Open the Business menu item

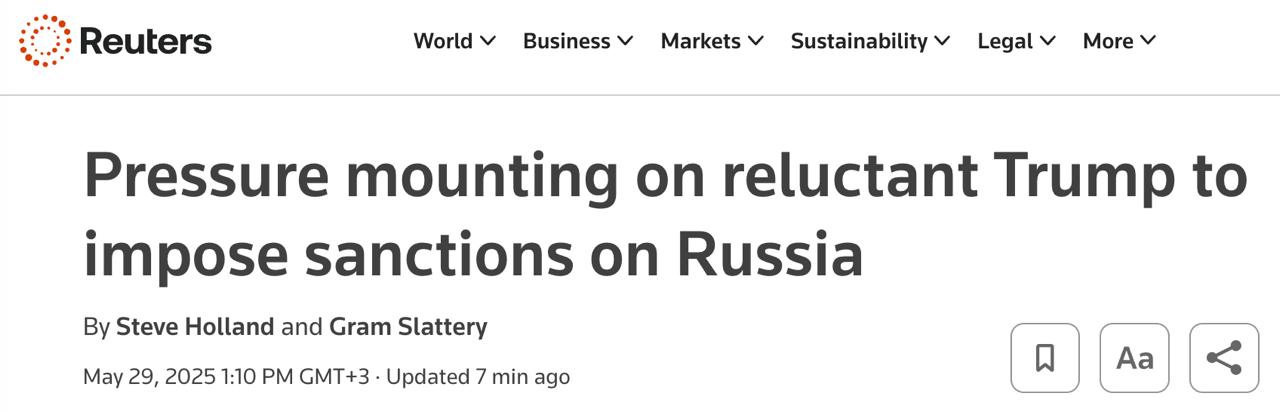566,41
